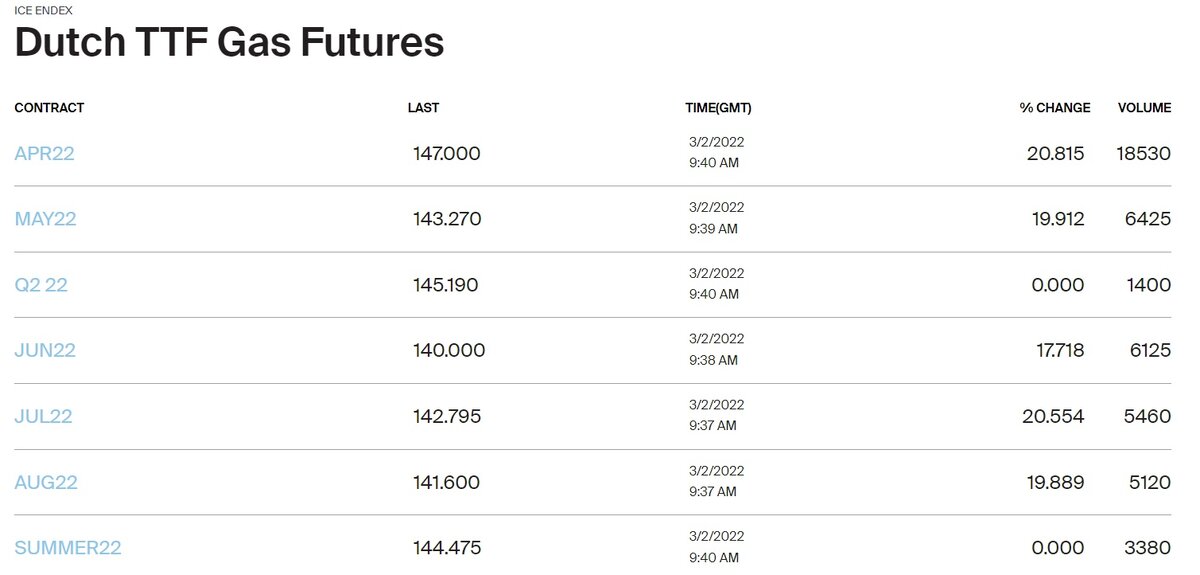Open the AUG22 contract link
The width and height of the screenshot is (1200, 575).
coord(46,483)
